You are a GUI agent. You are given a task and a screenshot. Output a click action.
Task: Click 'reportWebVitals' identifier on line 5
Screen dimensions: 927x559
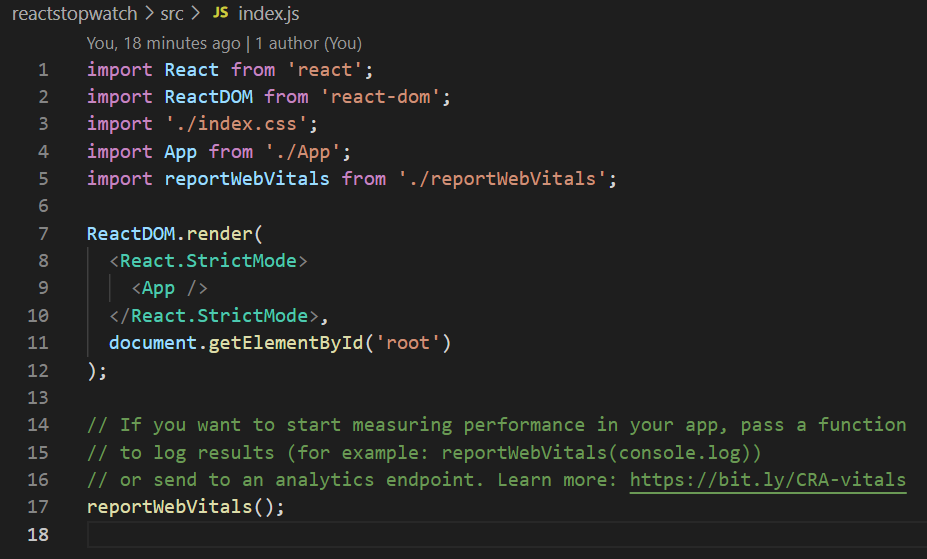(247, 179)
